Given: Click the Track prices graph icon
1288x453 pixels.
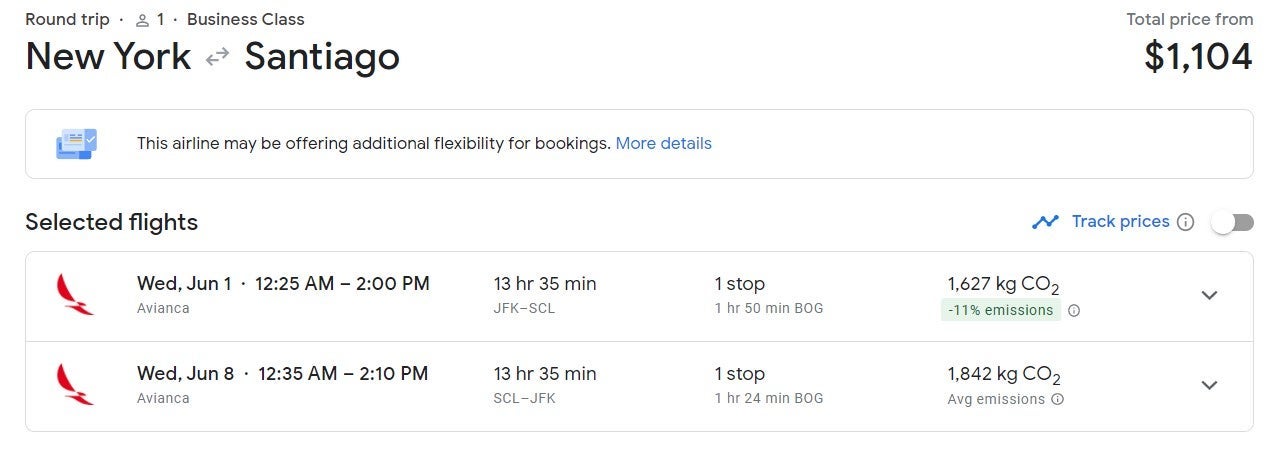Looking at the screenshot, I should [x=1045, y=222].
